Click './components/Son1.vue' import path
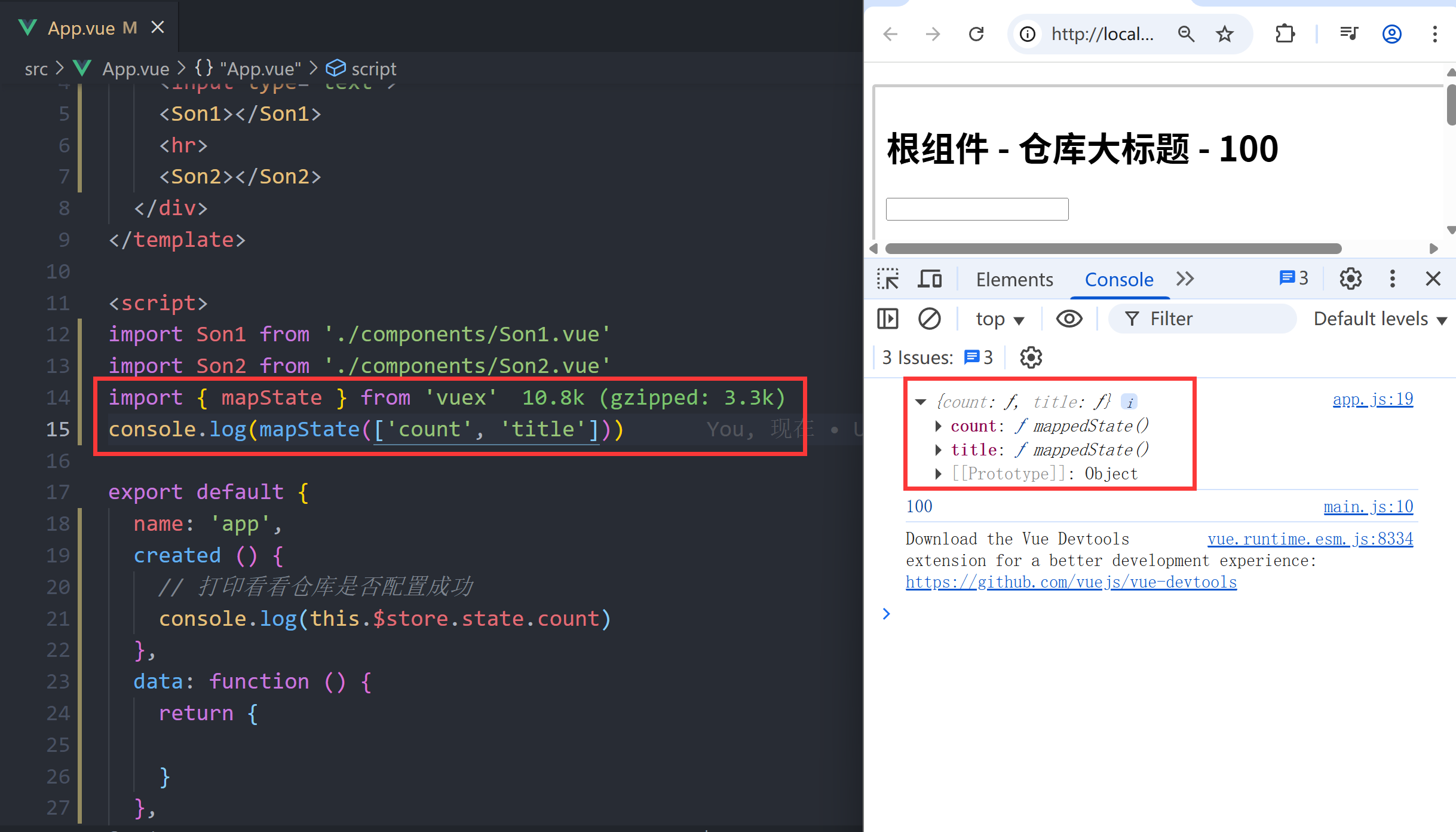 point(468,334)
